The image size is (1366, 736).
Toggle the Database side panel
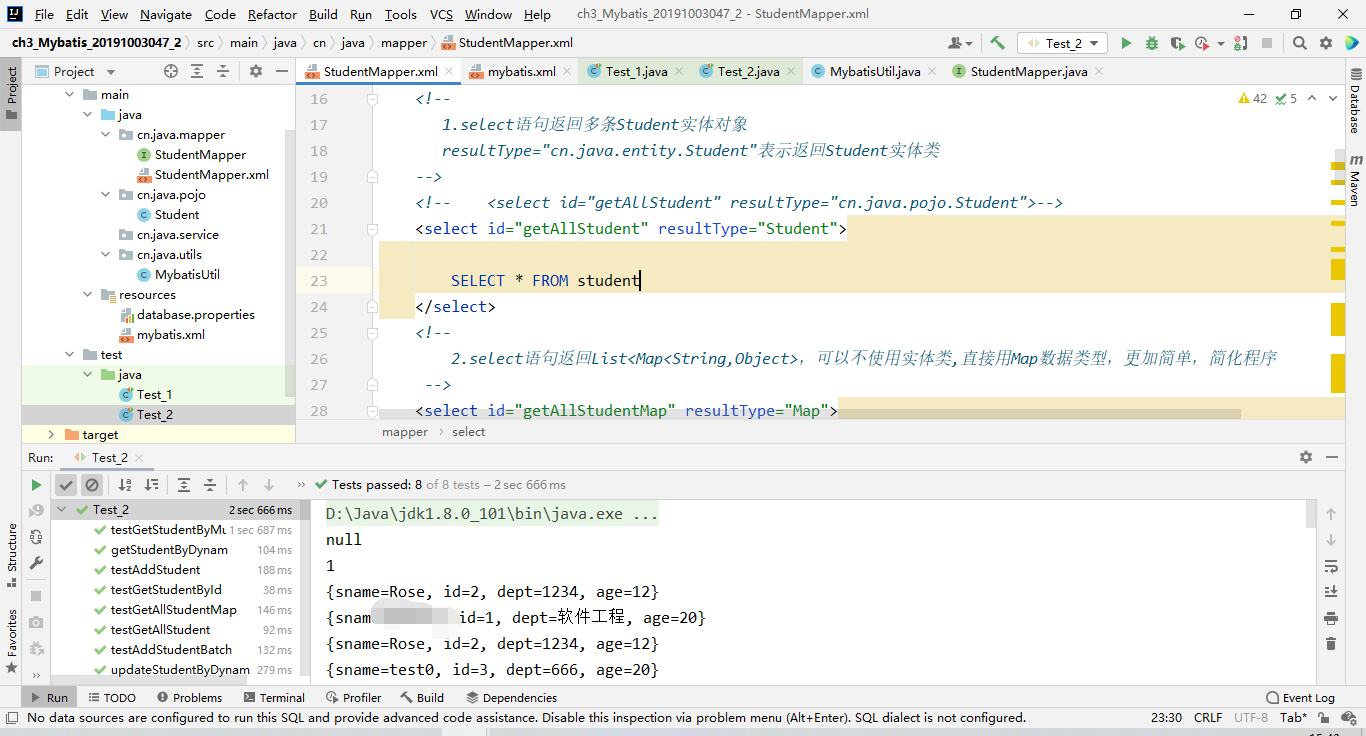[x=1355, y=102]
